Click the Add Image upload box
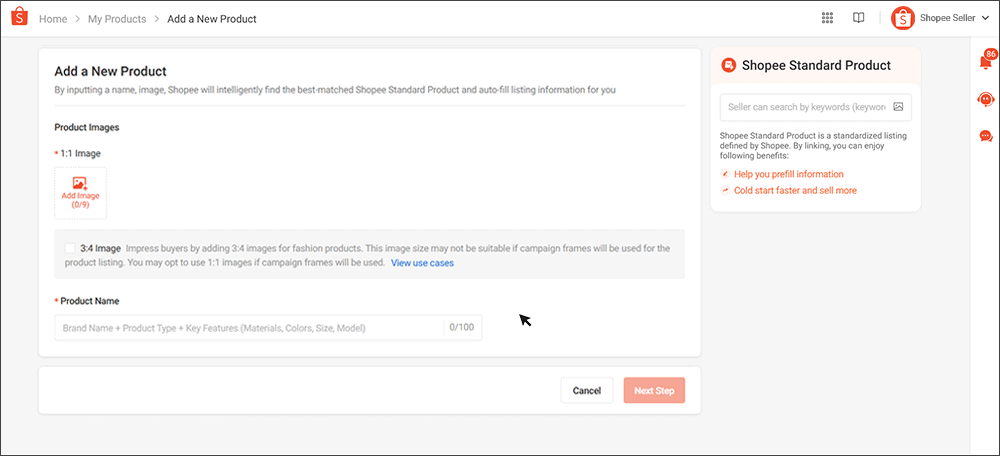The height and width of the screenshot is (456, 1000). pos(80,193)
